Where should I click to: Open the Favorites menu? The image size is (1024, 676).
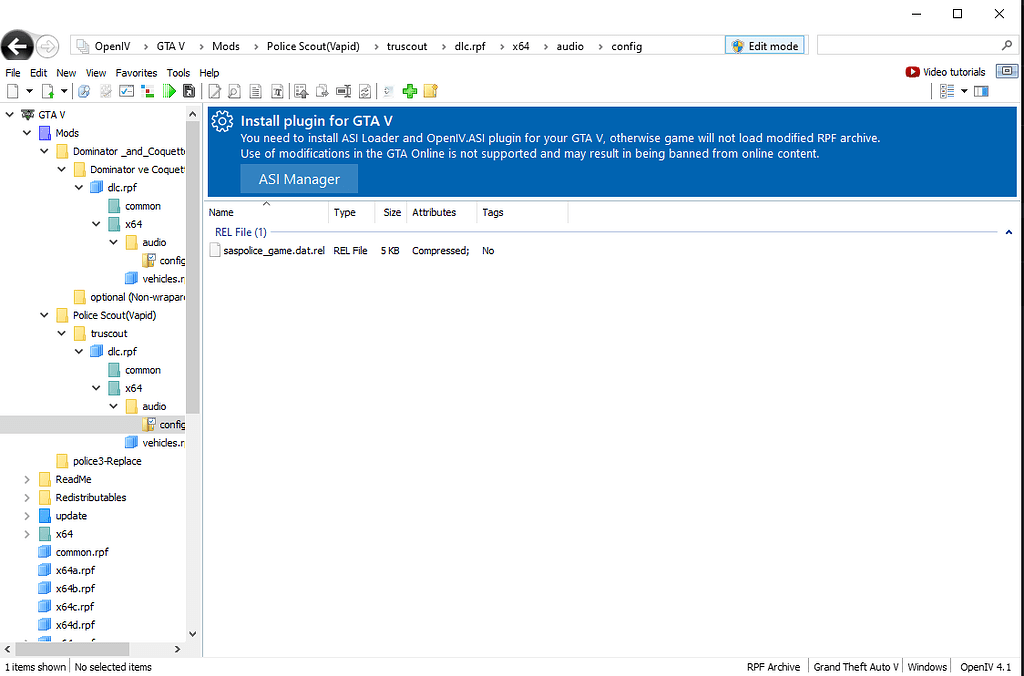(x=136, y=73)
